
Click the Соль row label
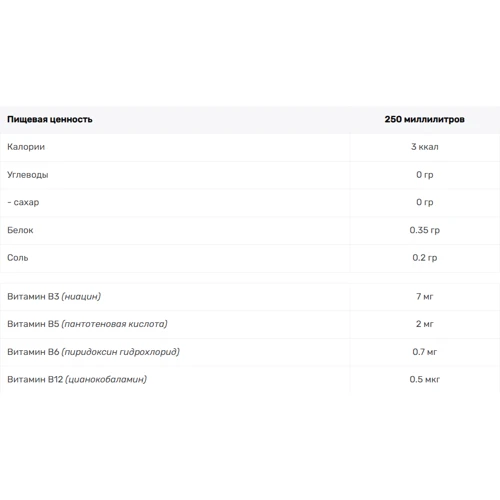tap(18, 258)
